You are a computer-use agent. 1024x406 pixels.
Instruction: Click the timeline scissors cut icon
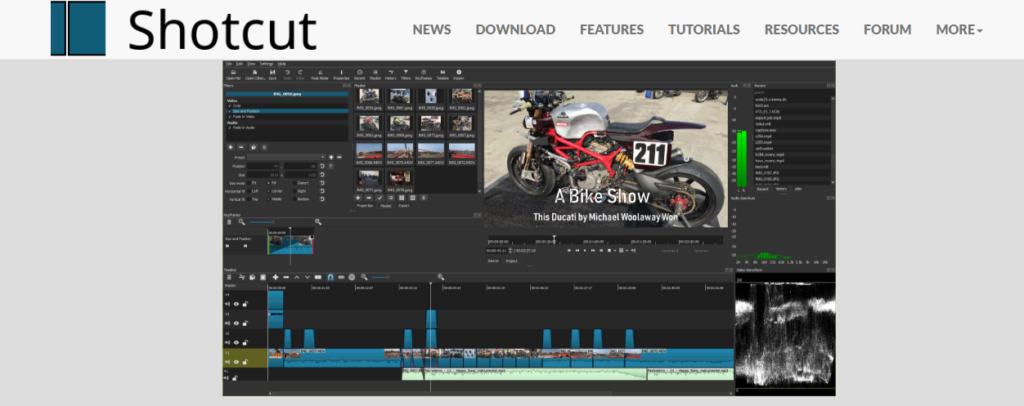coord(242,277)
